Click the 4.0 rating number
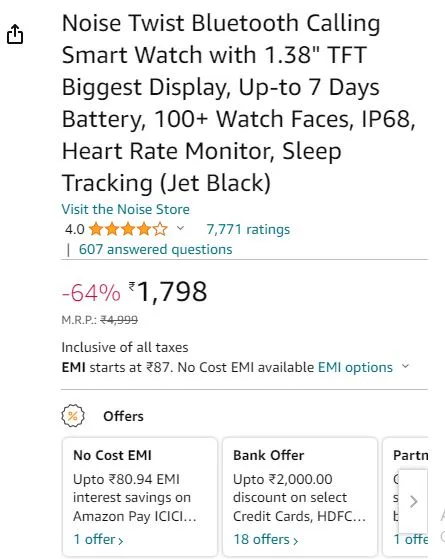 [x=75, y=229]
